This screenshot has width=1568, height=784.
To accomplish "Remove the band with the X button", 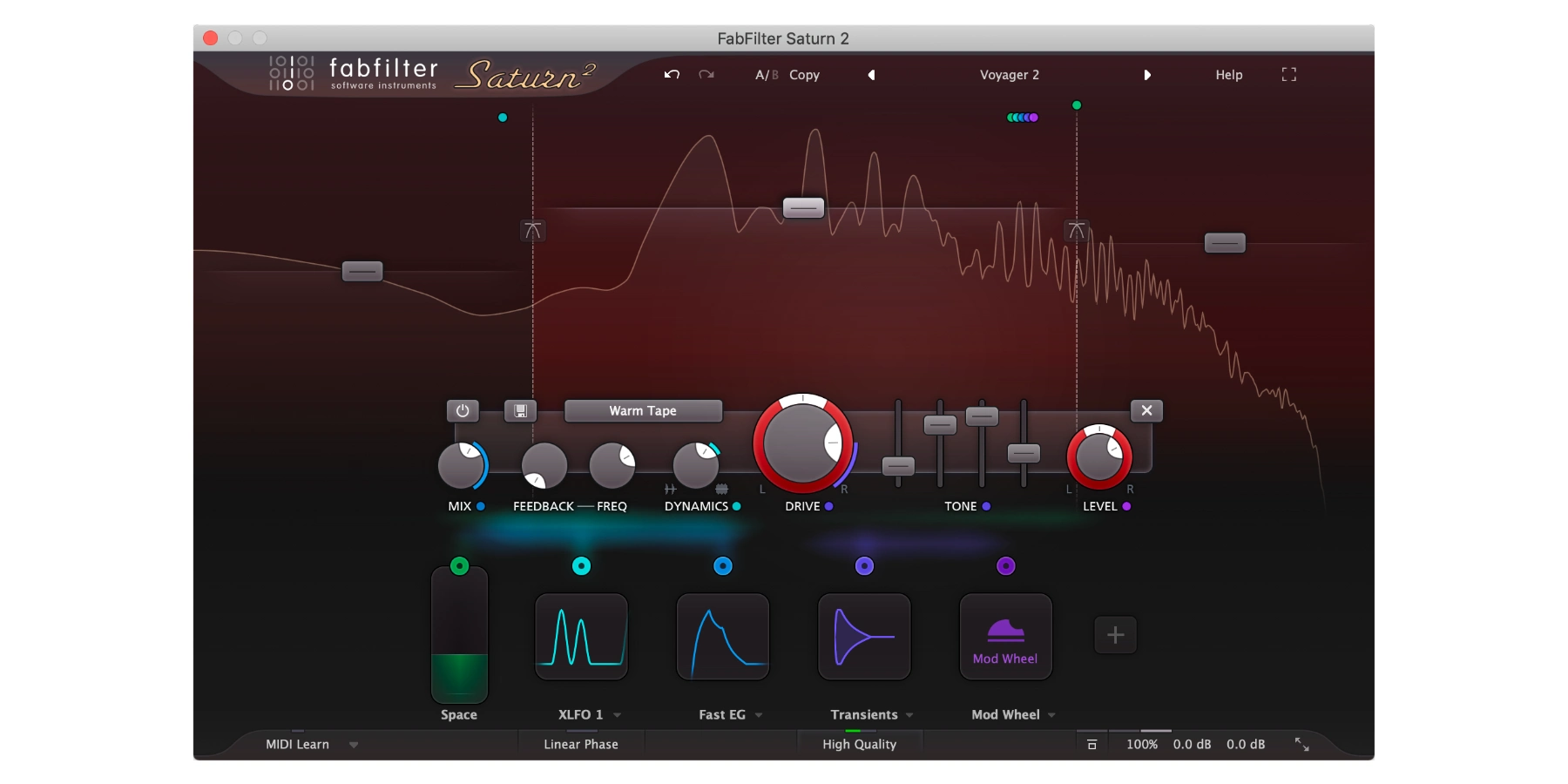I will click(1146, 411).
